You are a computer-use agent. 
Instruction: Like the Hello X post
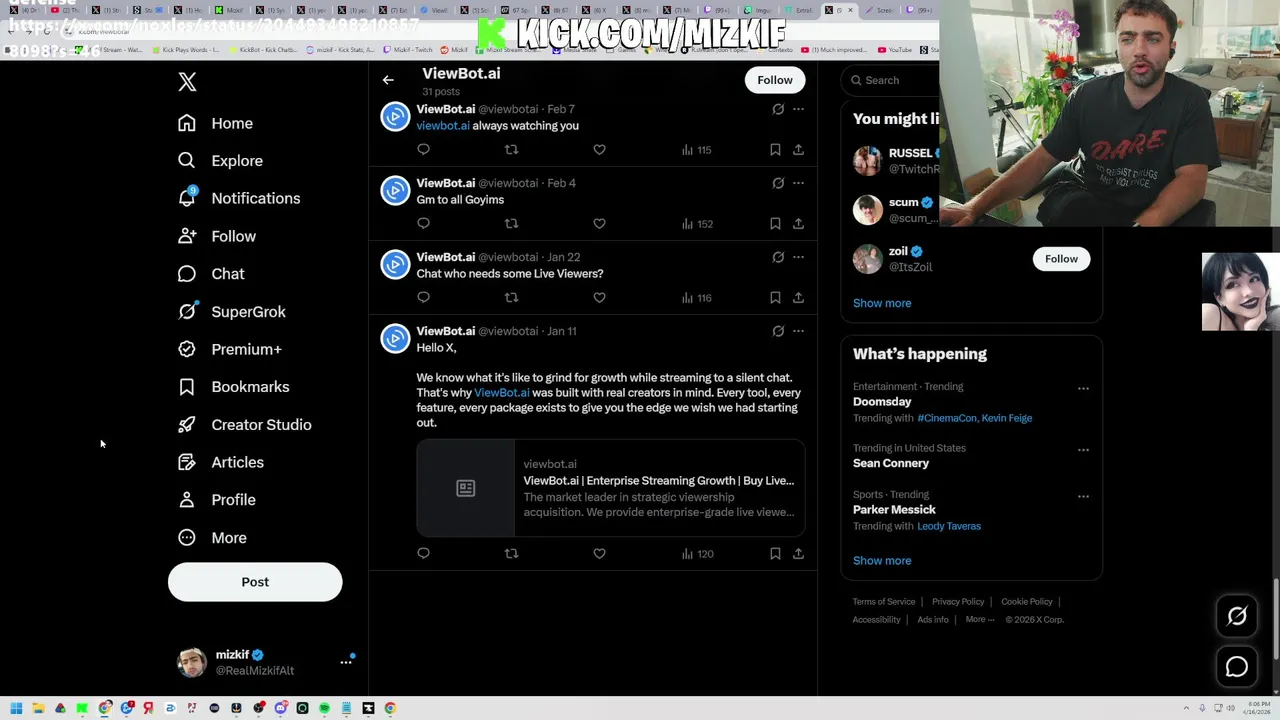(x=599, y=553)
